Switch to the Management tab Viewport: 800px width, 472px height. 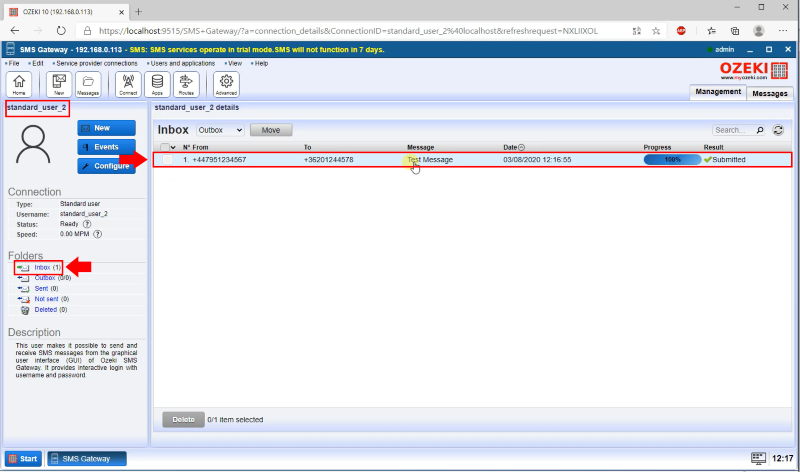[718, 92]
